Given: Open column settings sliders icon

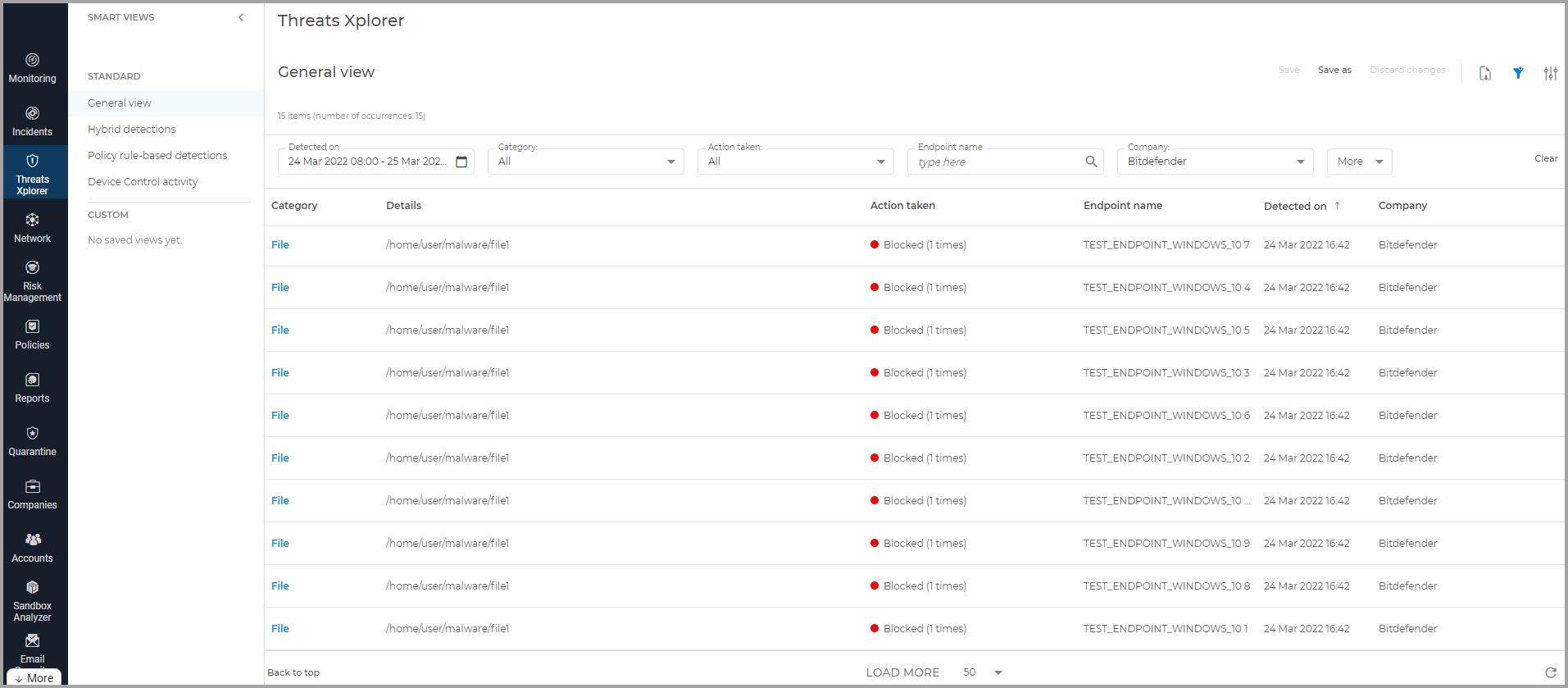Looking at the screenshot, I should click(1550, 74).
